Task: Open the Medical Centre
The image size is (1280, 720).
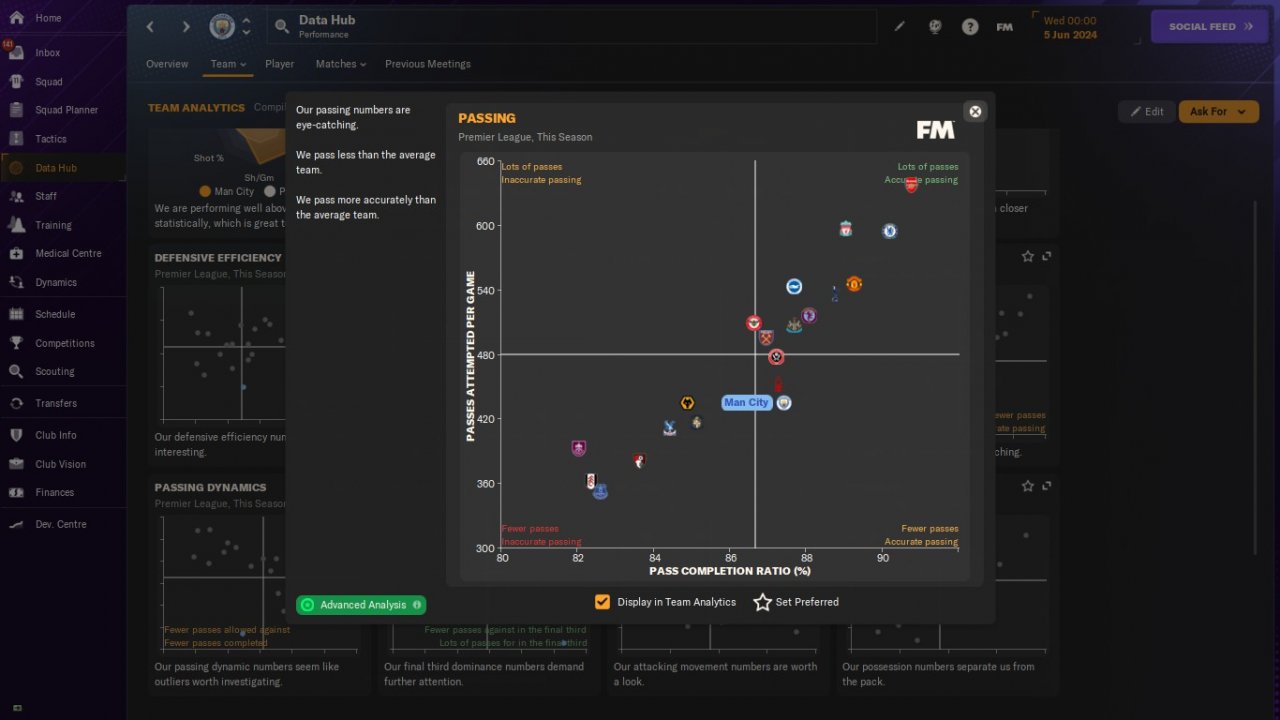Action: click(x=68, y=253)
